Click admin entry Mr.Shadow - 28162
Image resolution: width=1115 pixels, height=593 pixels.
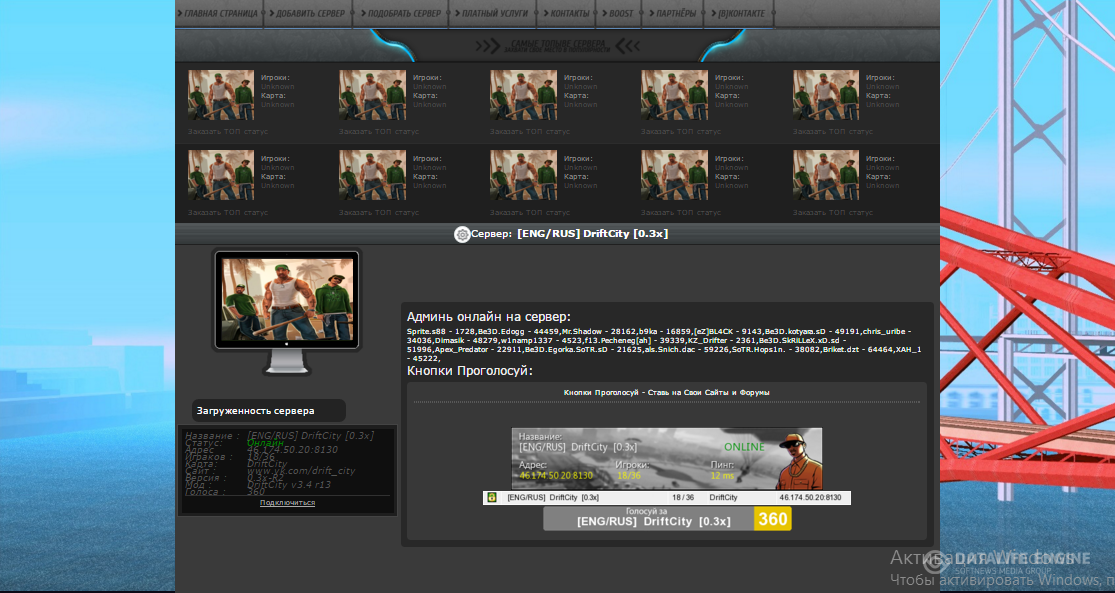point(599,331)
